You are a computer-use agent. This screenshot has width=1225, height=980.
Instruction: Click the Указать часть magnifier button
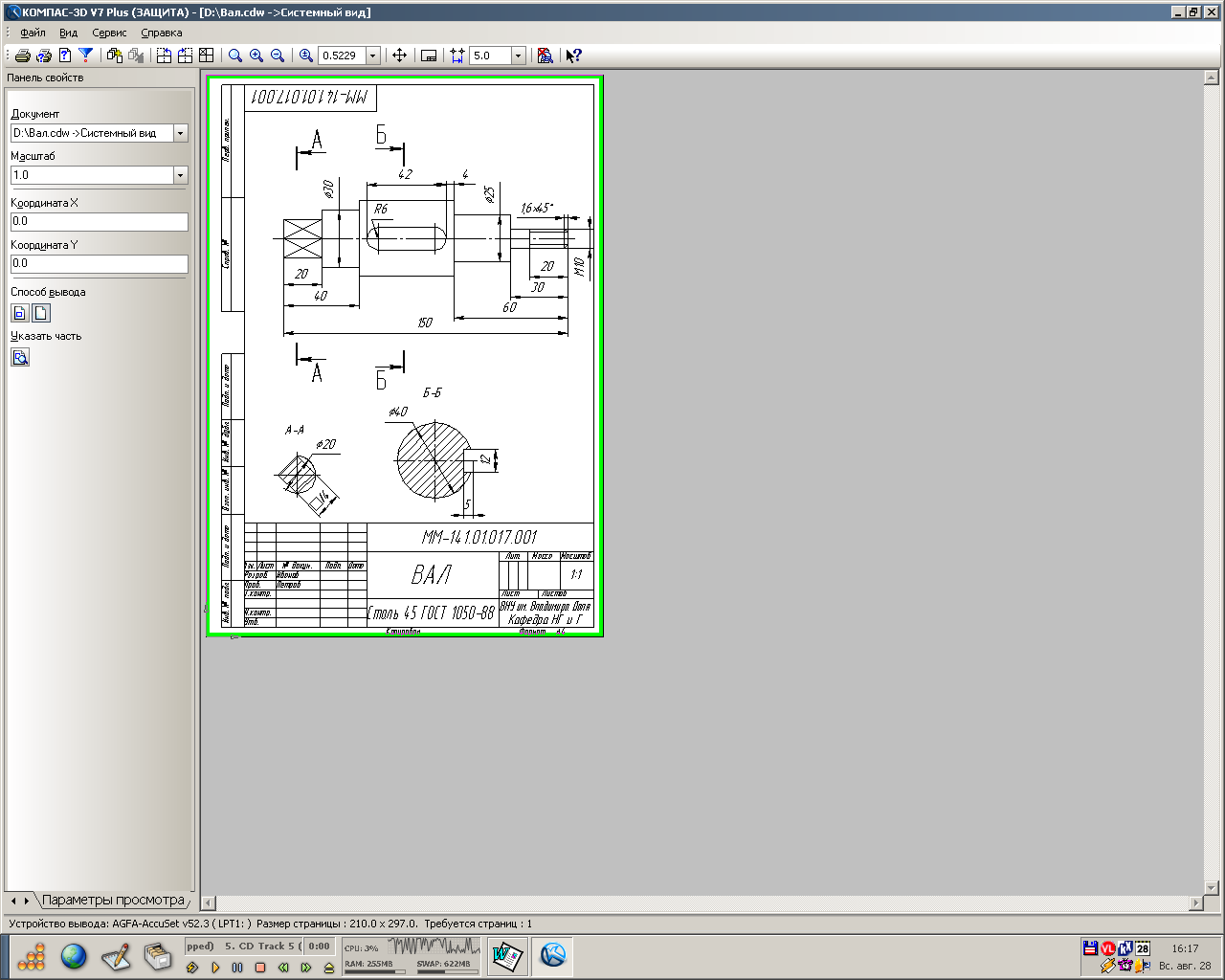tap(20, 357)
